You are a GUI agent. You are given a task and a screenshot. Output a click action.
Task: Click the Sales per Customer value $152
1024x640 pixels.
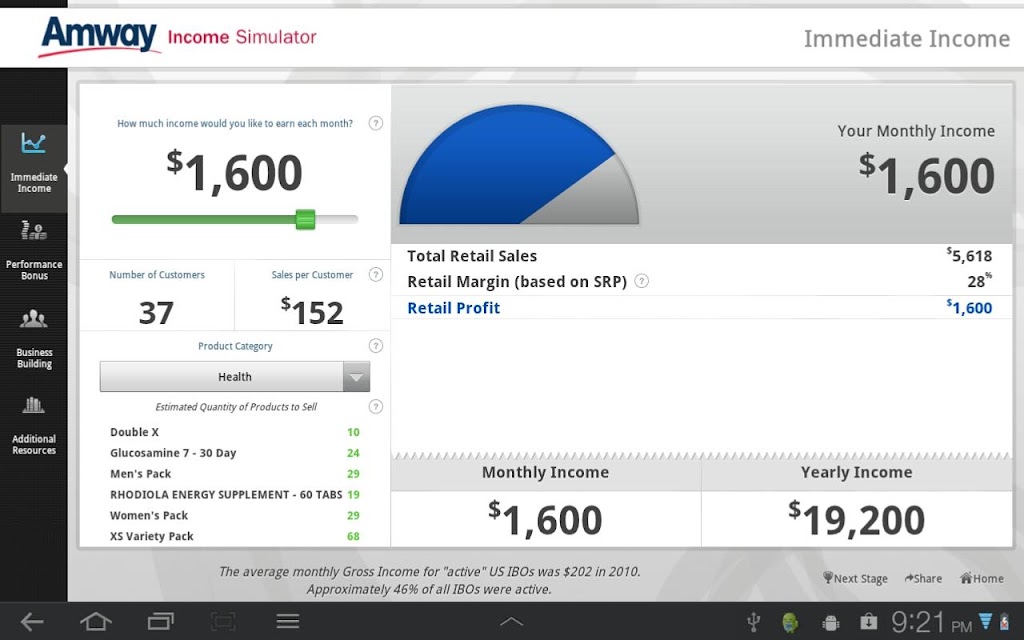pos(312,312)
